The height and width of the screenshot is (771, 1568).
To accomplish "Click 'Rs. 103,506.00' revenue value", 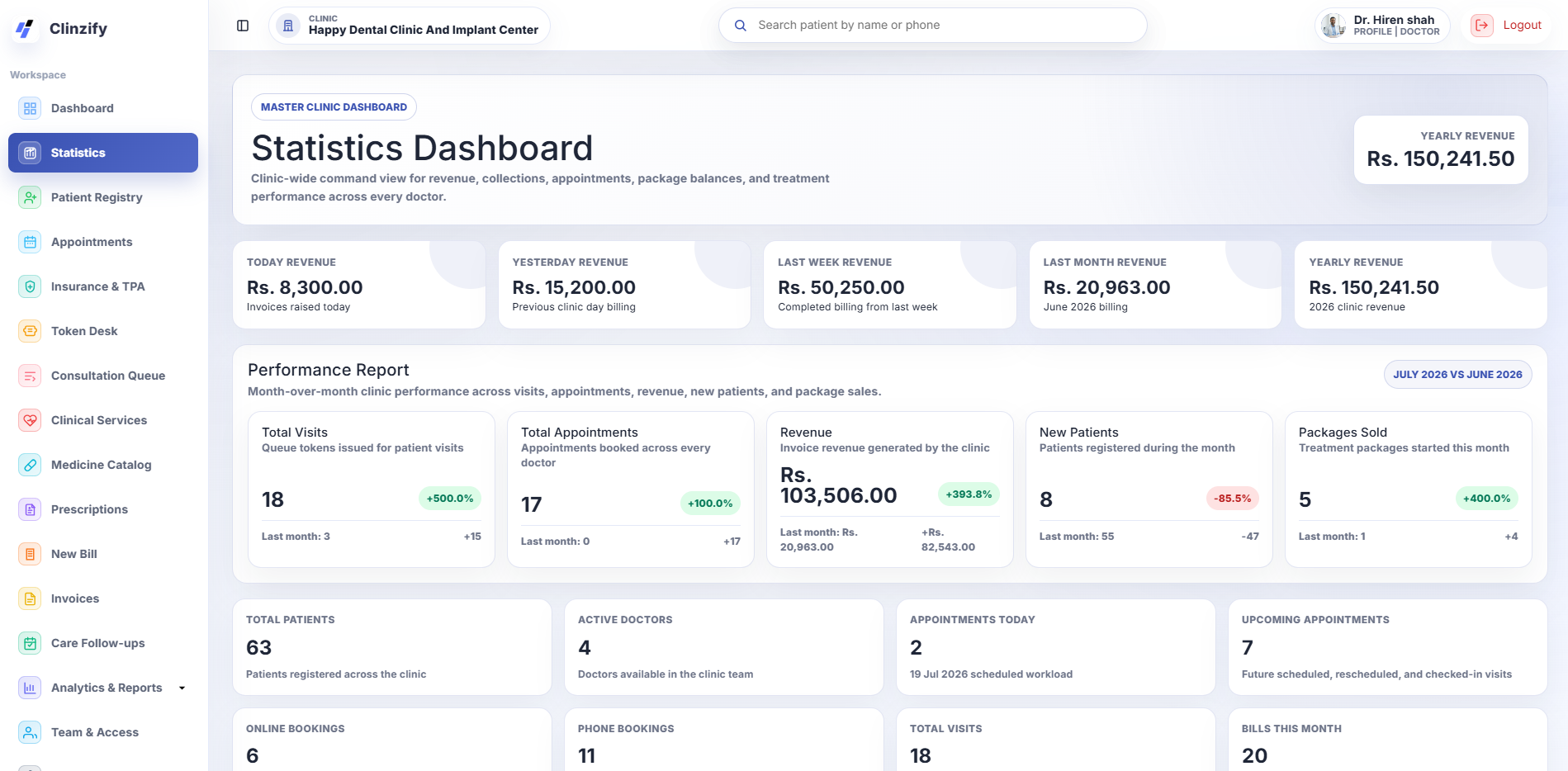I will [838, 485].
